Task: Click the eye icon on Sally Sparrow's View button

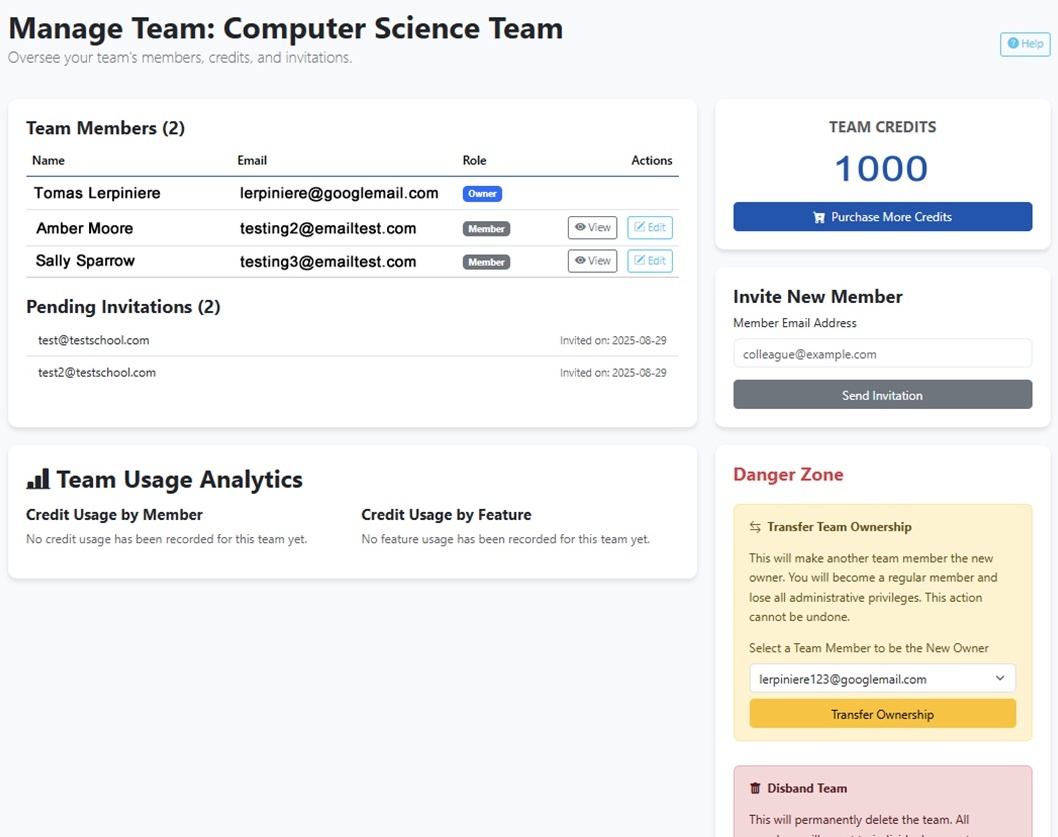Action: pos(578,261)
